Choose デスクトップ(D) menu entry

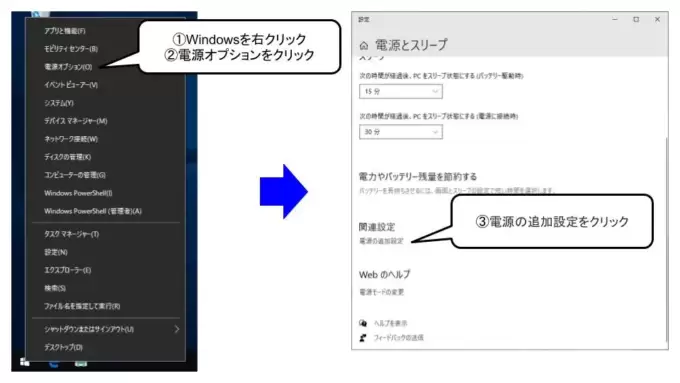click(63, 347)
